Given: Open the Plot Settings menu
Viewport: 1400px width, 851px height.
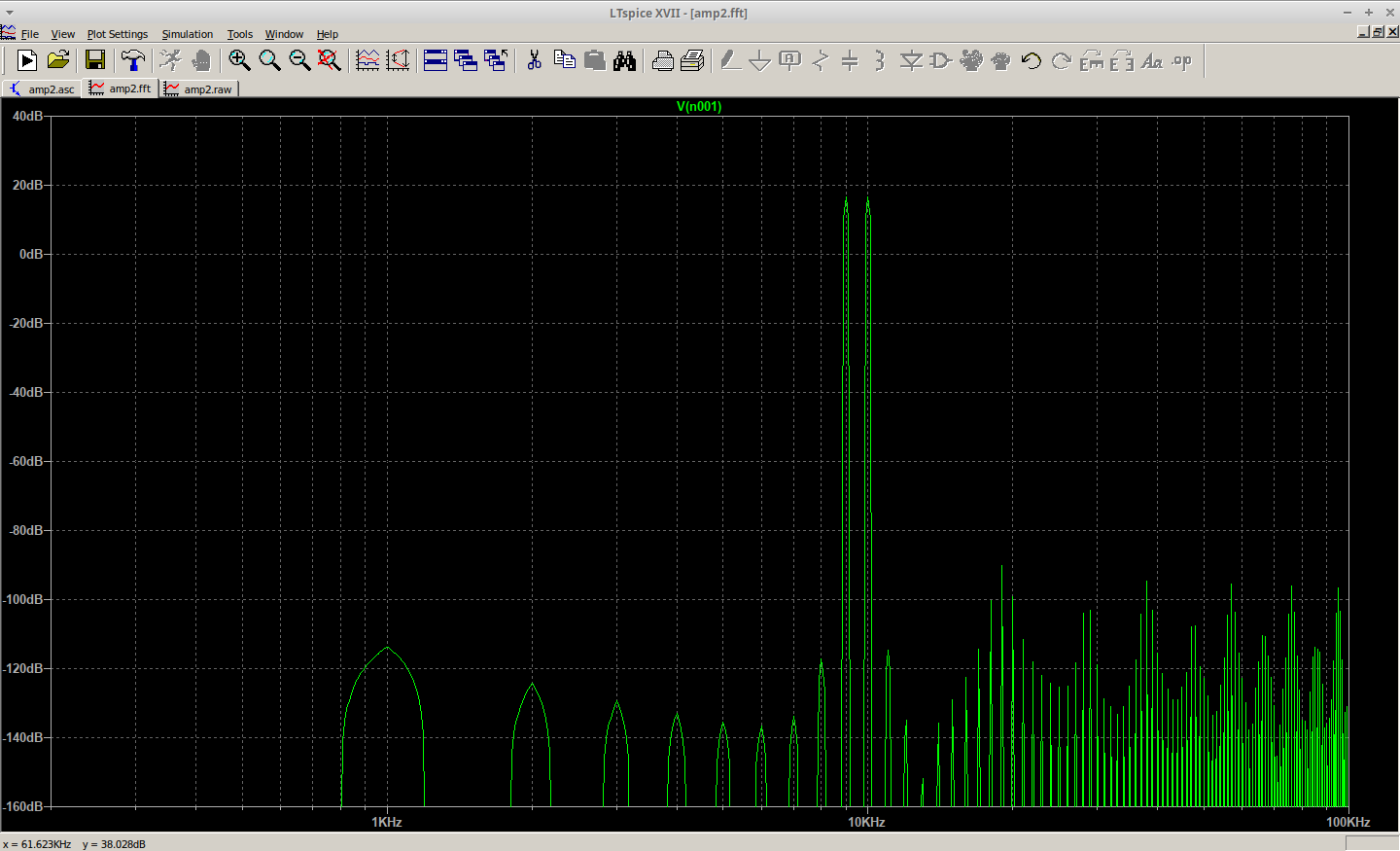Looking at the screenshot, I should pyautogui.click(x=118, y=34).
